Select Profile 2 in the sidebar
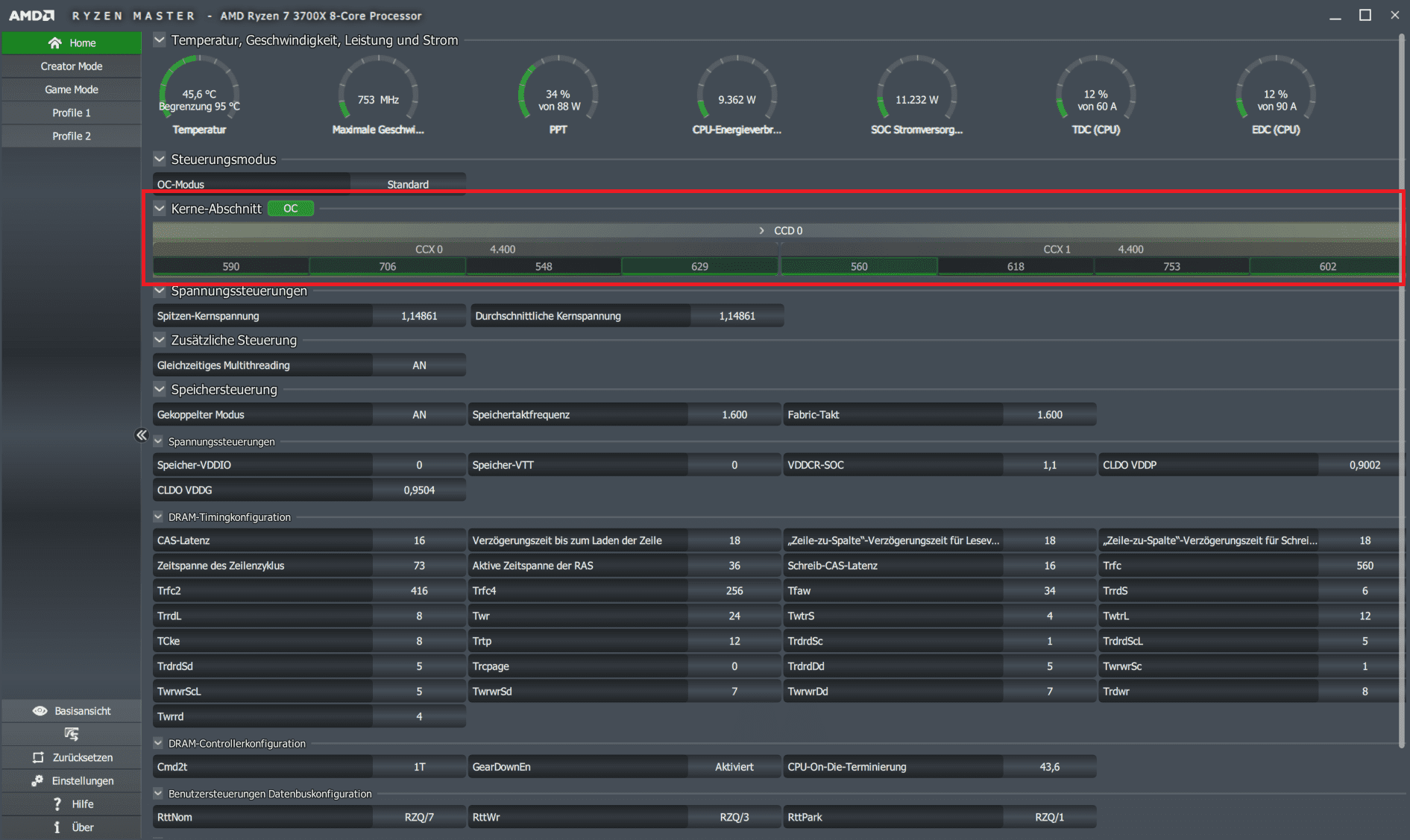 click(x=72, y=136)
